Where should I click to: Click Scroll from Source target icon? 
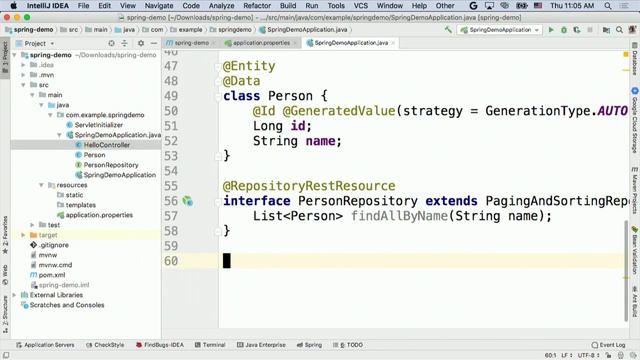pyautogui.click(x=111, y=43)
